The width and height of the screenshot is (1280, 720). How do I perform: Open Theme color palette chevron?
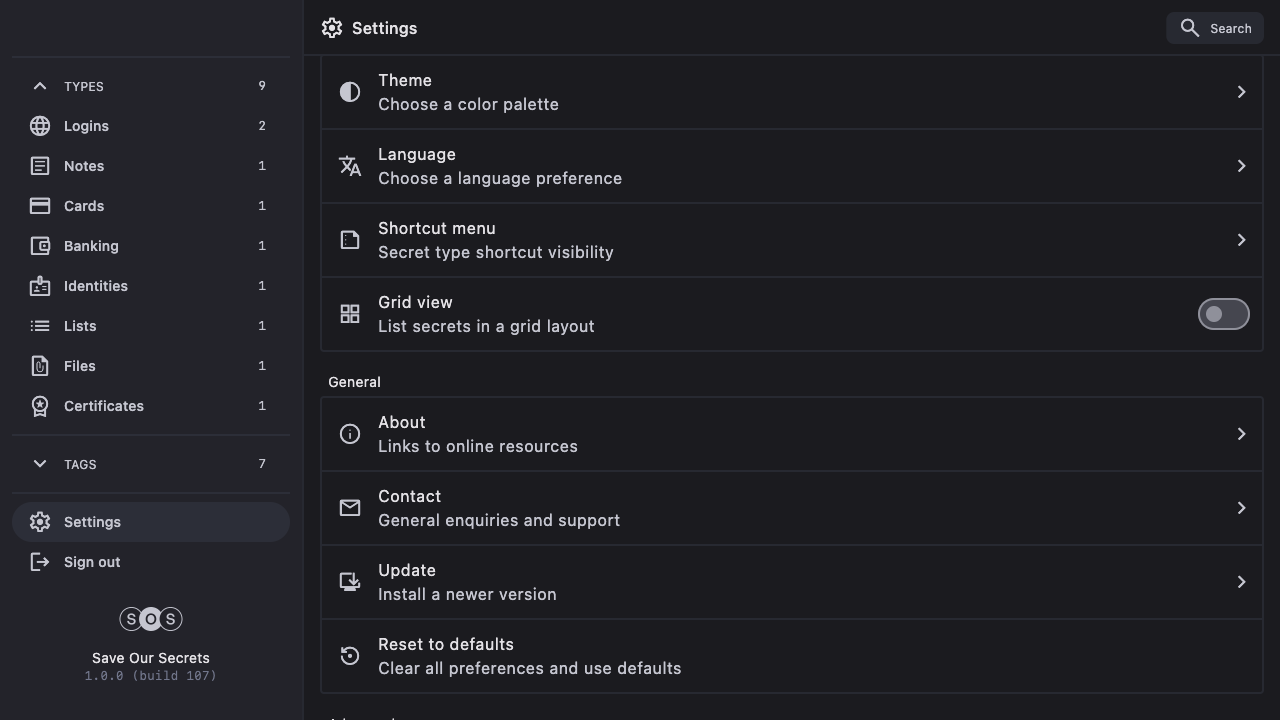pos(1241,92)
